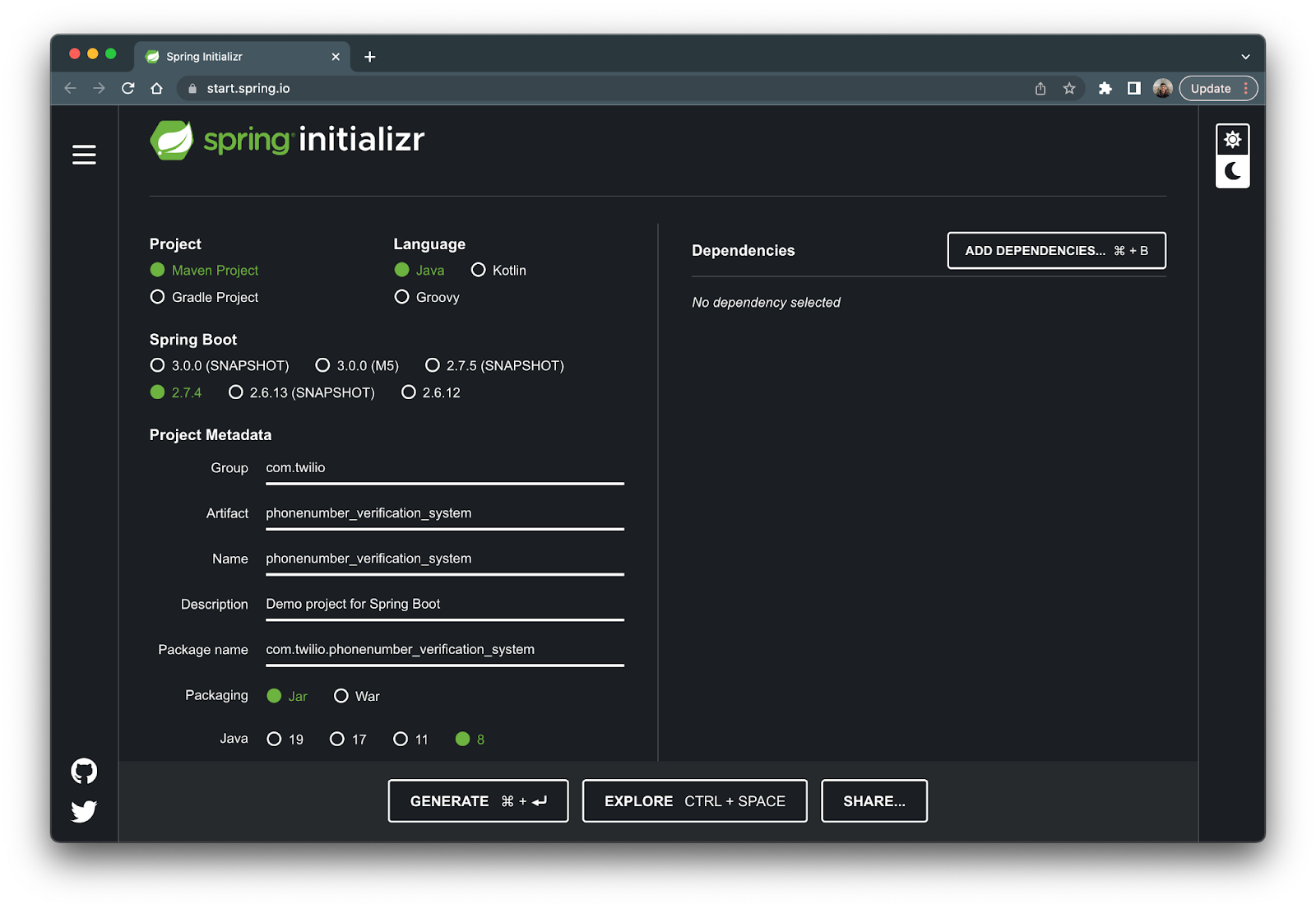Open the extensions puzzle icon
1316x909 pixels.
(1105, 88)
